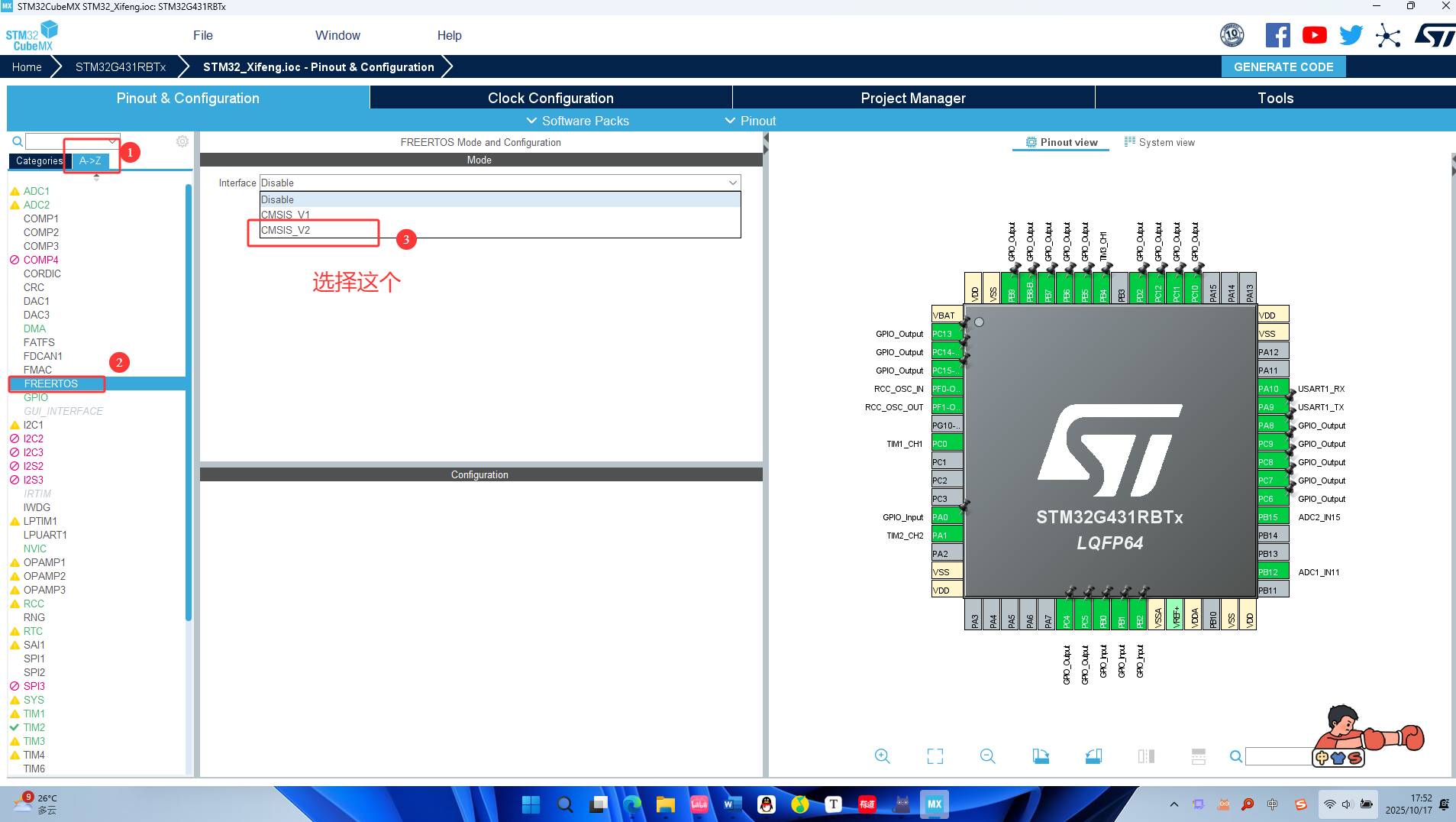Click the ST logo in the header
This screenshot has width=1456, height=822.
1435,35
